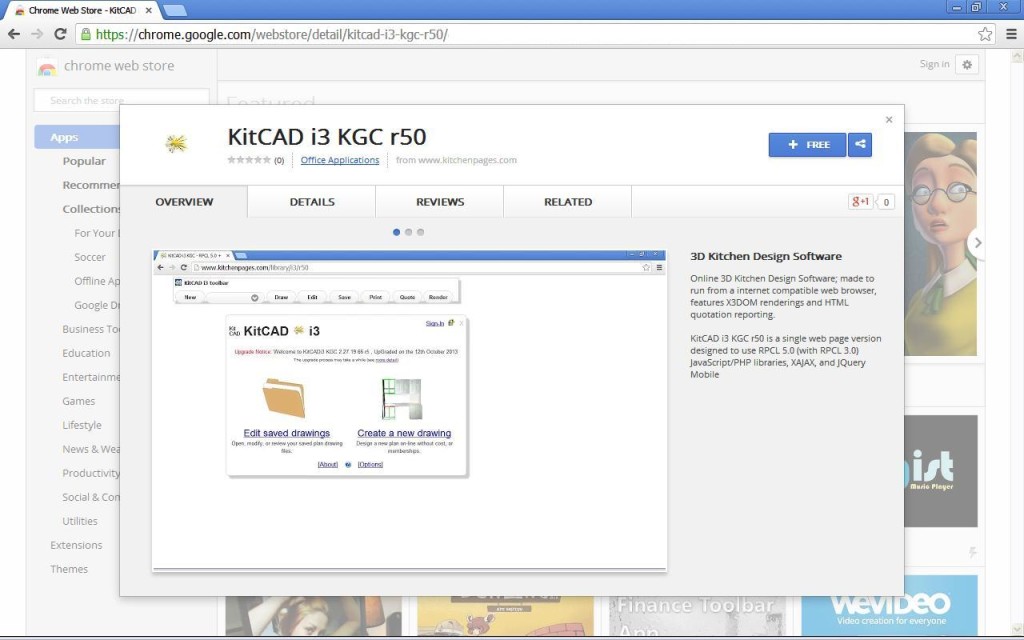Close the Chrome Web Store browser tab

point(149,10)
